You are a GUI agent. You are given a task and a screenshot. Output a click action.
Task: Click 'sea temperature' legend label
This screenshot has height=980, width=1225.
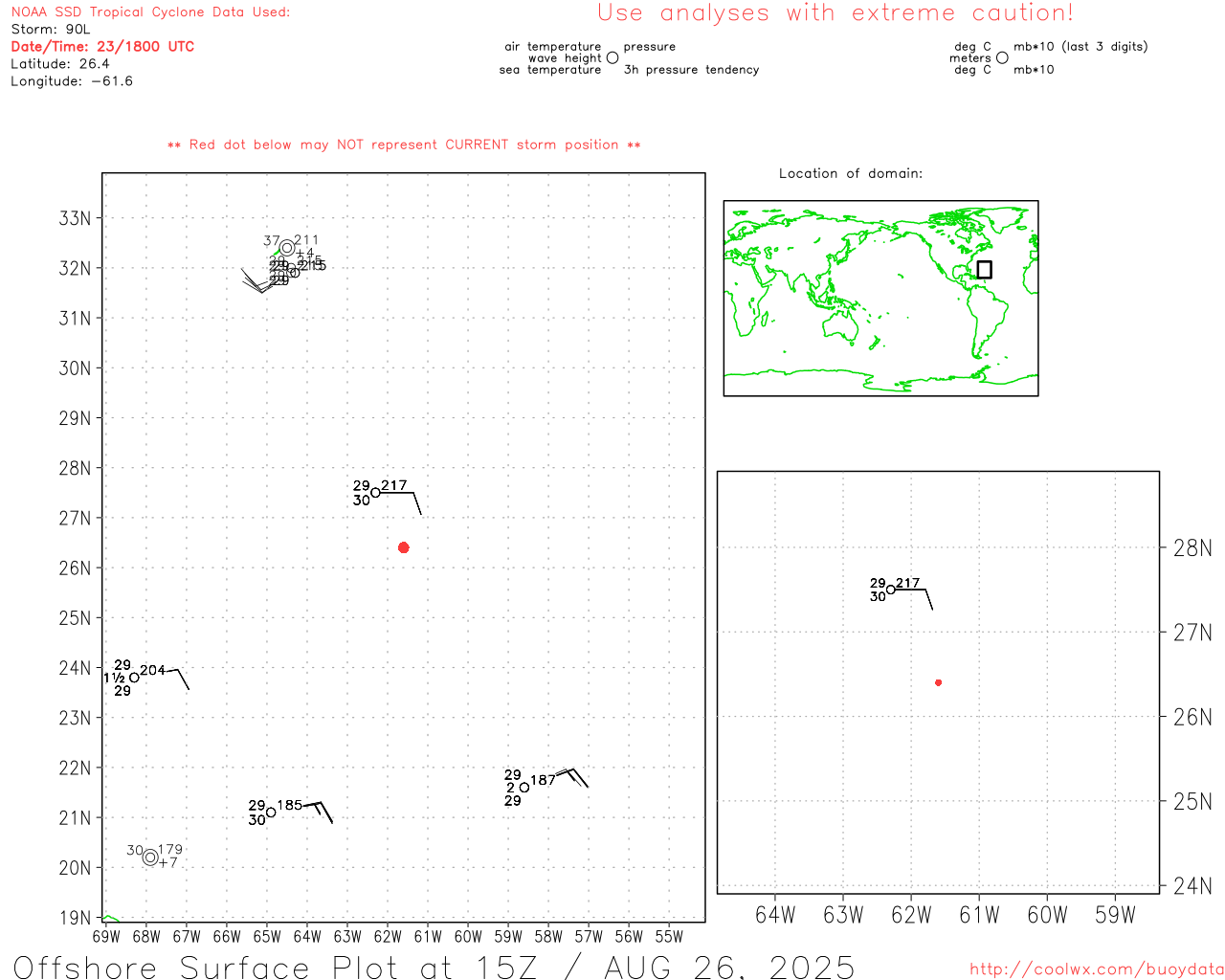[x=550, y=70]
